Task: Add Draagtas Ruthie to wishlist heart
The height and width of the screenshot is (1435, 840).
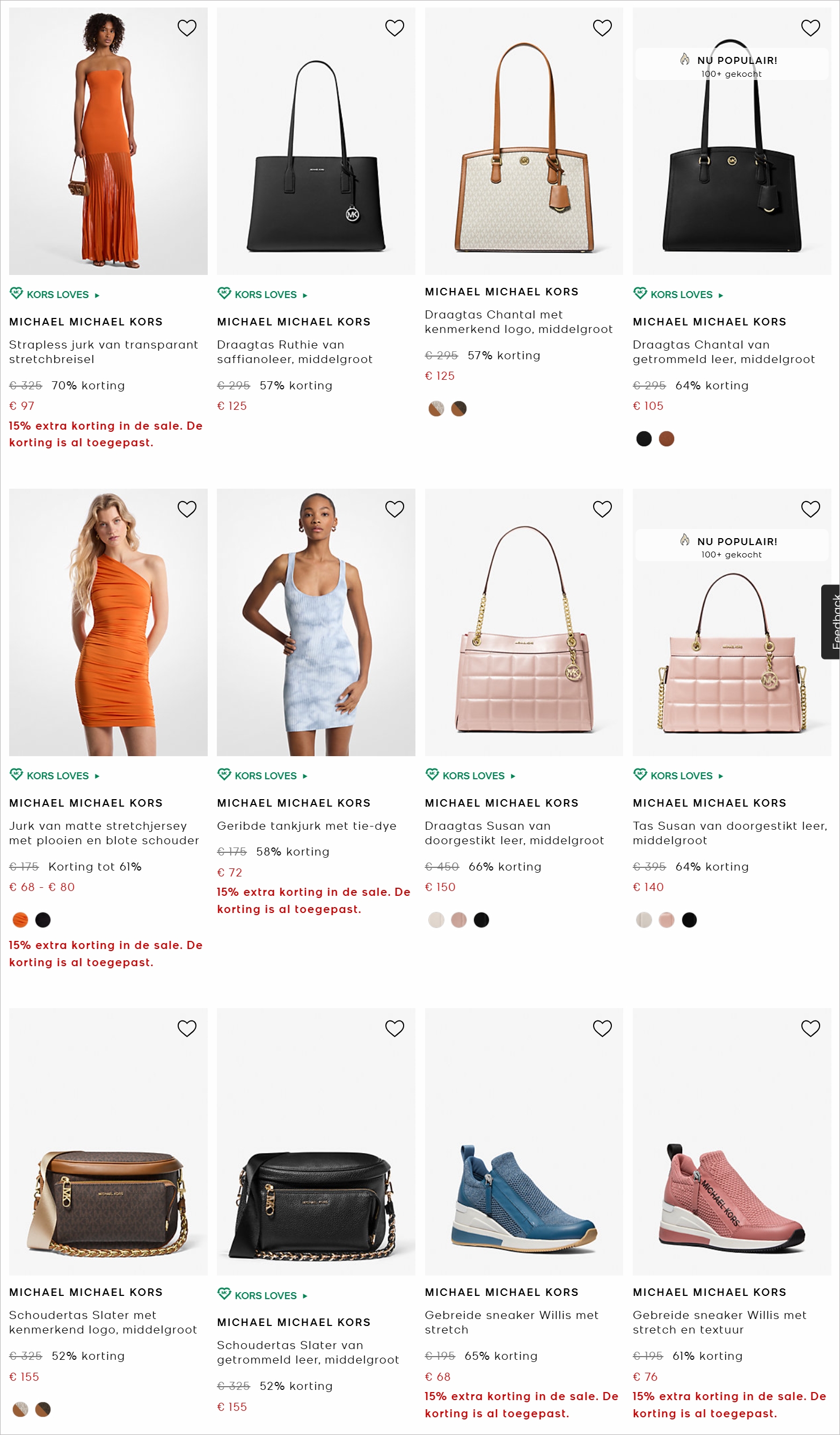Action: click(395, 28)
